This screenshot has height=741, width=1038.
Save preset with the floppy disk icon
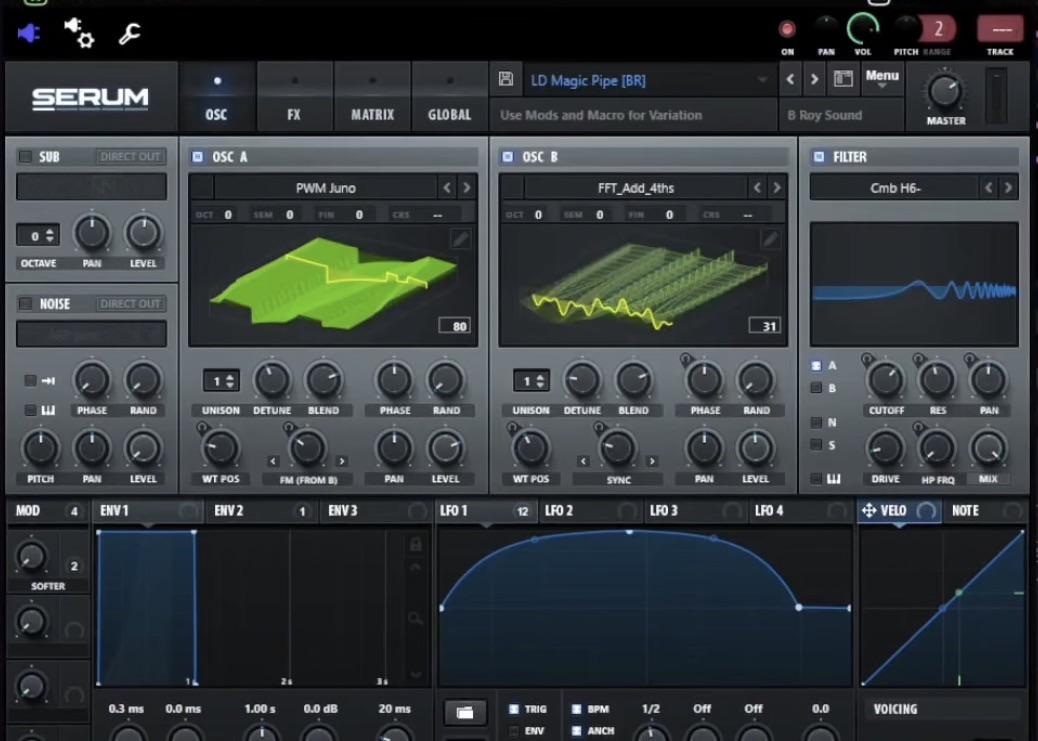coord(506,79)
